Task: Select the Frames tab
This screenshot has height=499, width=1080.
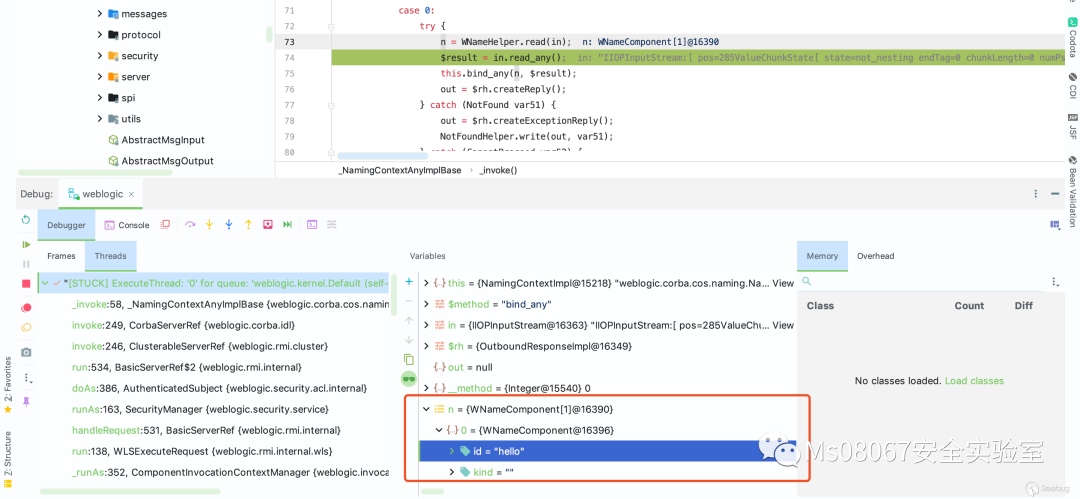Action: tap(61, 256)
